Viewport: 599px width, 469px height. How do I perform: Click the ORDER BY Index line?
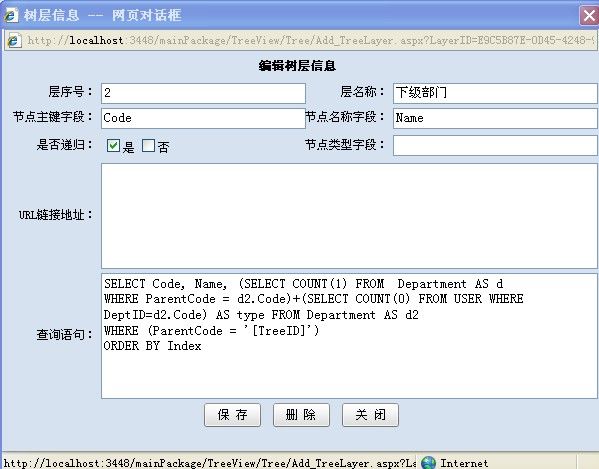point(152,346)
